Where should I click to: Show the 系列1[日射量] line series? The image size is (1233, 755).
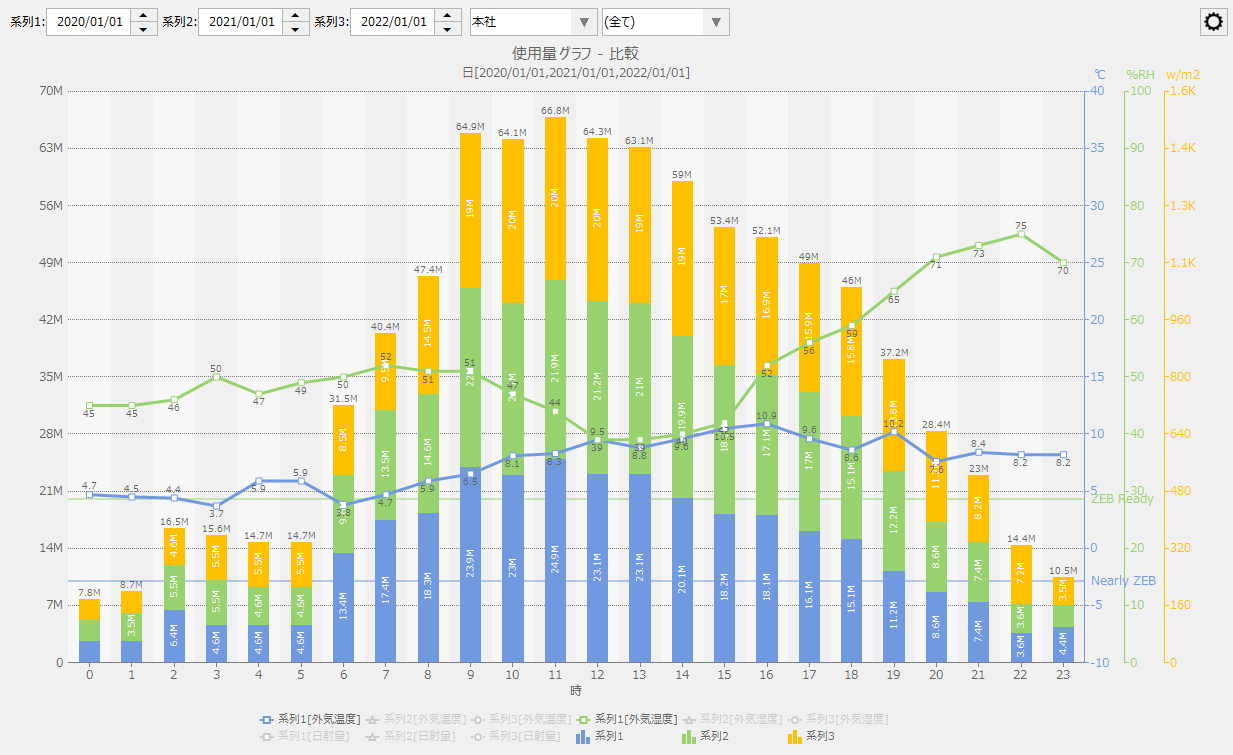point(310,736)
